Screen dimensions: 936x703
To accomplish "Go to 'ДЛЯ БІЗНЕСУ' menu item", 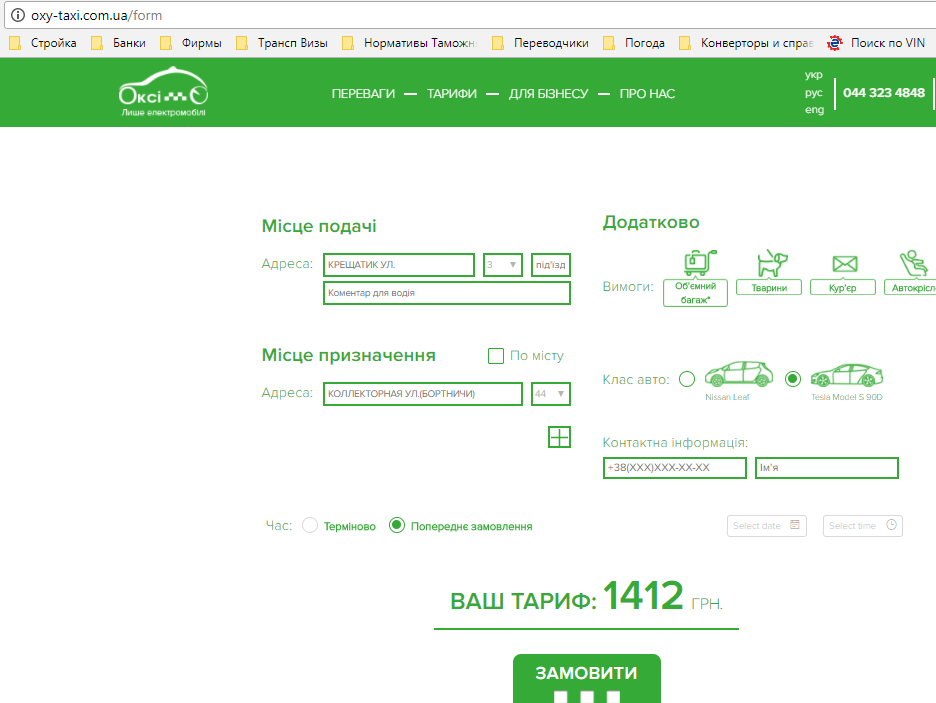I will pos(548,94).
